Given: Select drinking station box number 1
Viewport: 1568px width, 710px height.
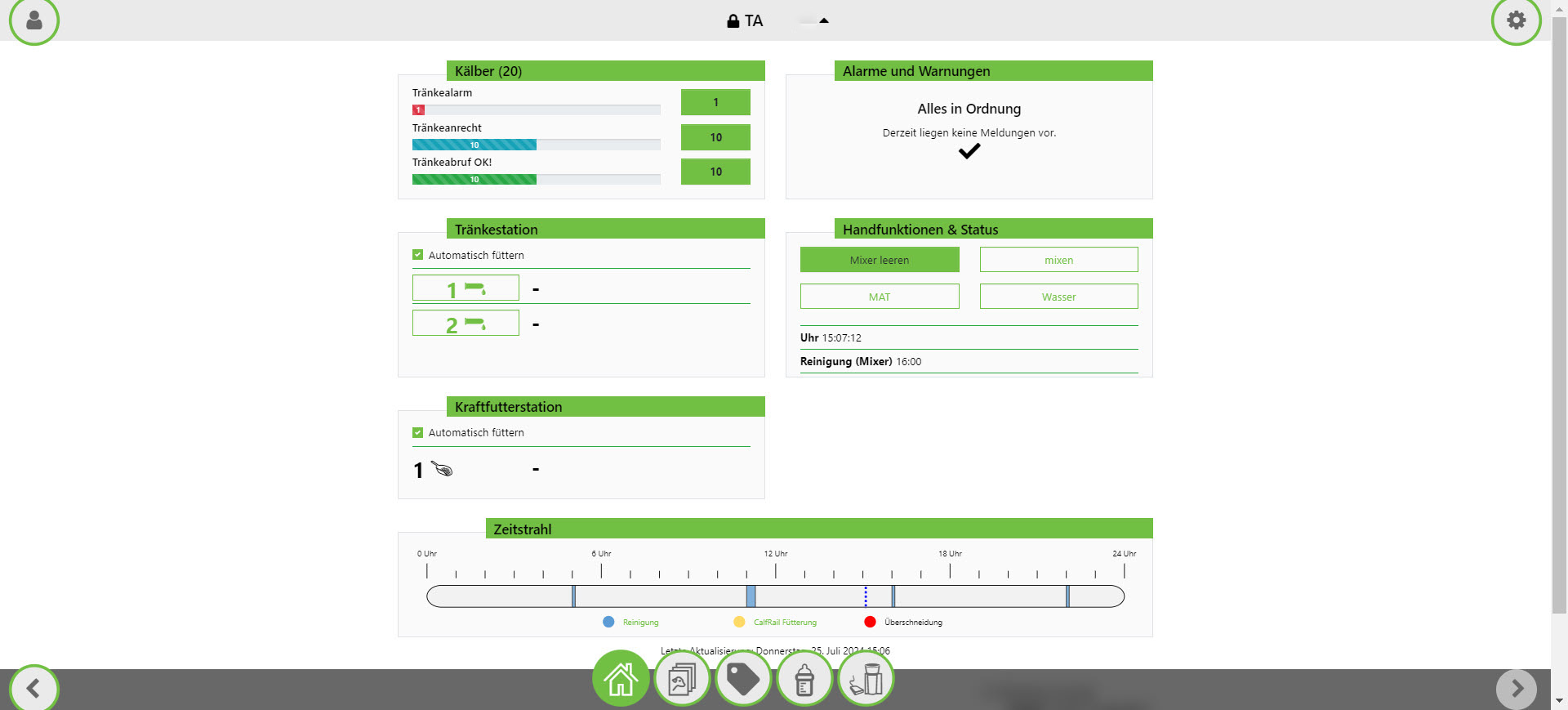Looking at the screenshot, I should [x=465, y=288].
